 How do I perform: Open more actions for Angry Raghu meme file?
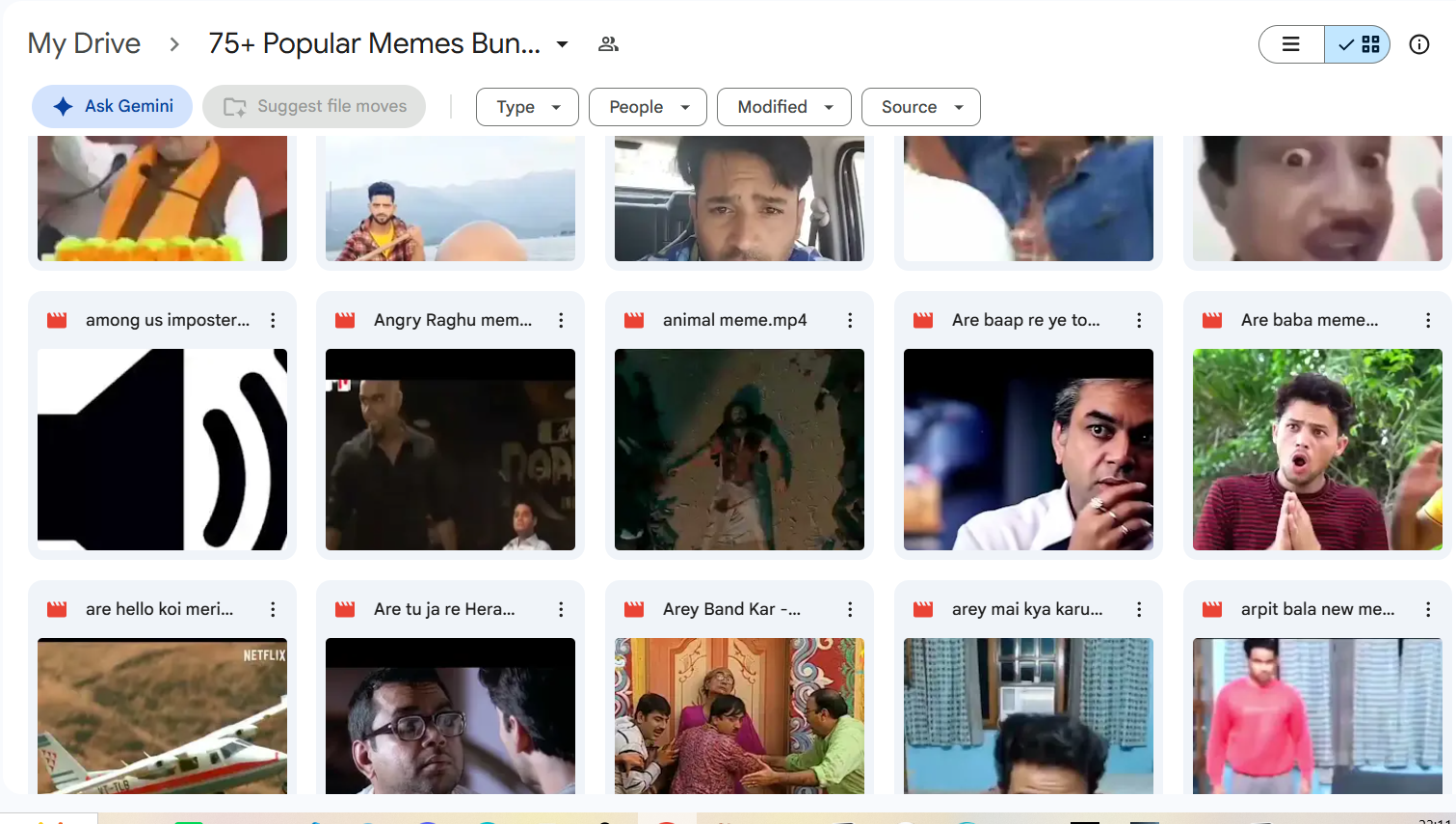(x=561, y=320)
